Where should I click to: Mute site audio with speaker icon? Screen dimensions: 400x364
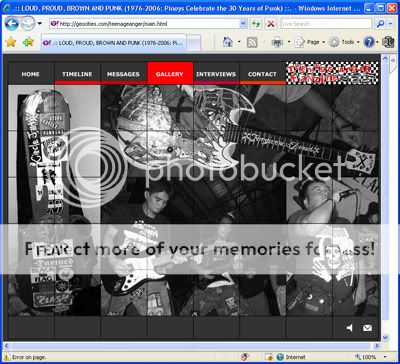(349, 328)
